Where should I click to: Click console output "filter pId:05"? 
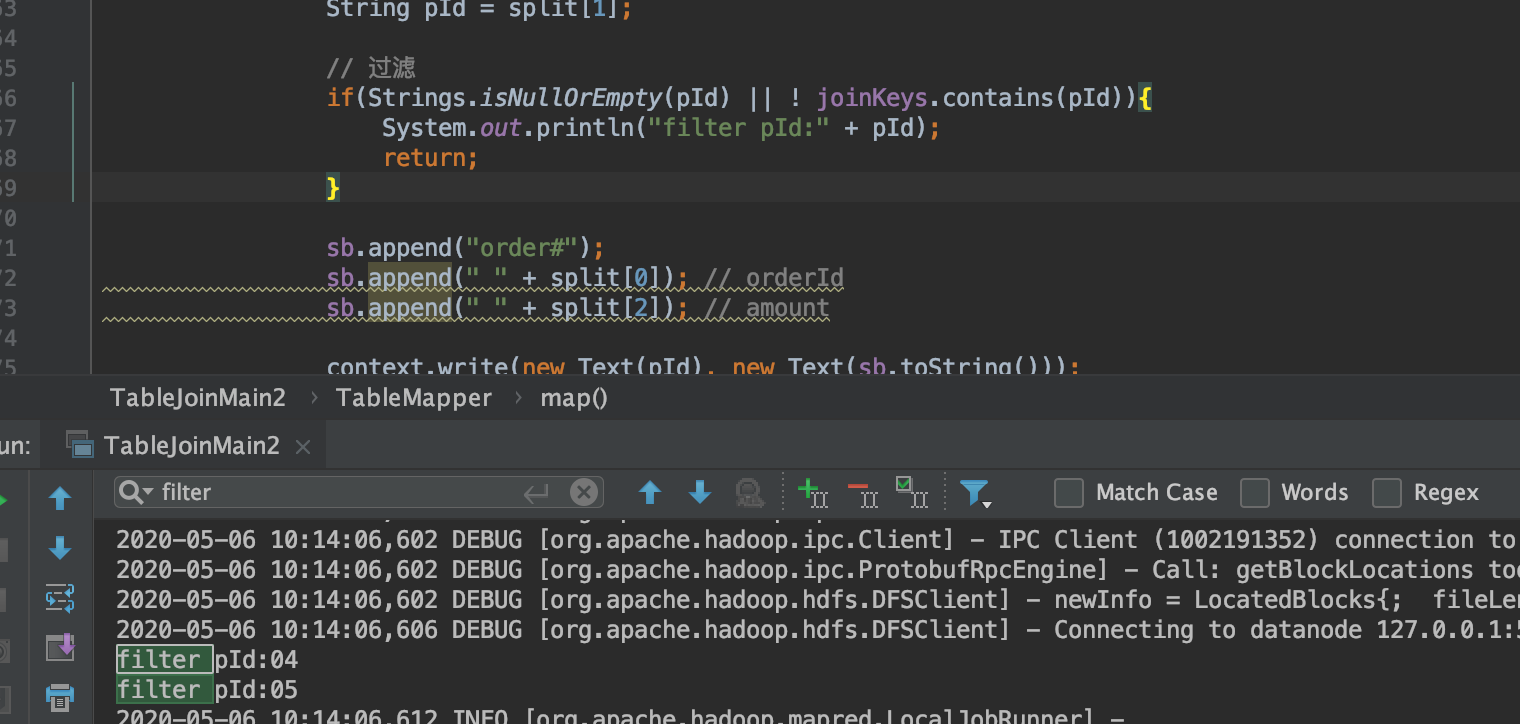pyautogui.click(x=207, y=690)
